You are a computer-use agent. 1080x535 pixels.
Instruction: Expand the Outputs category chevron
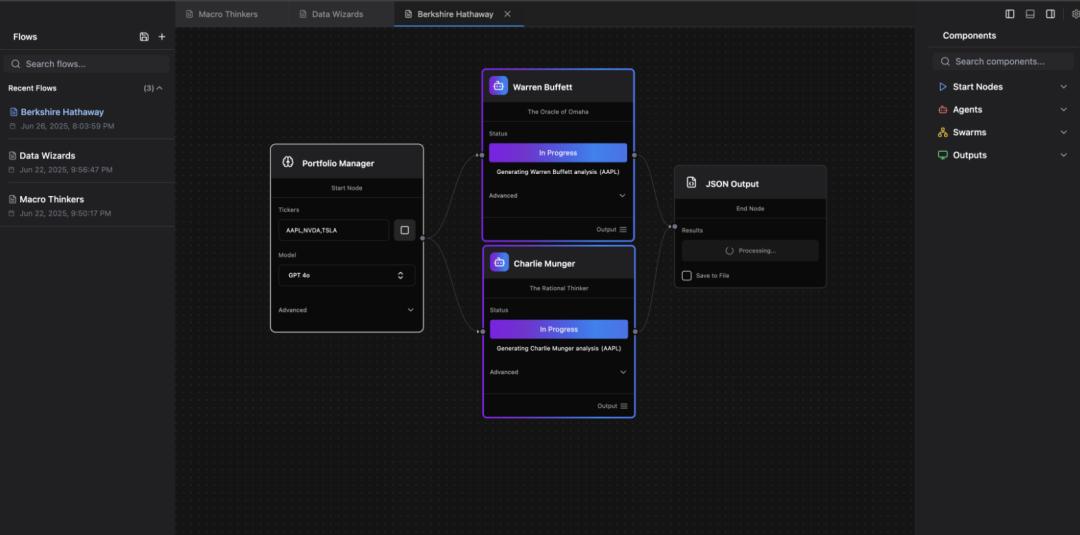pos(1063,155)
